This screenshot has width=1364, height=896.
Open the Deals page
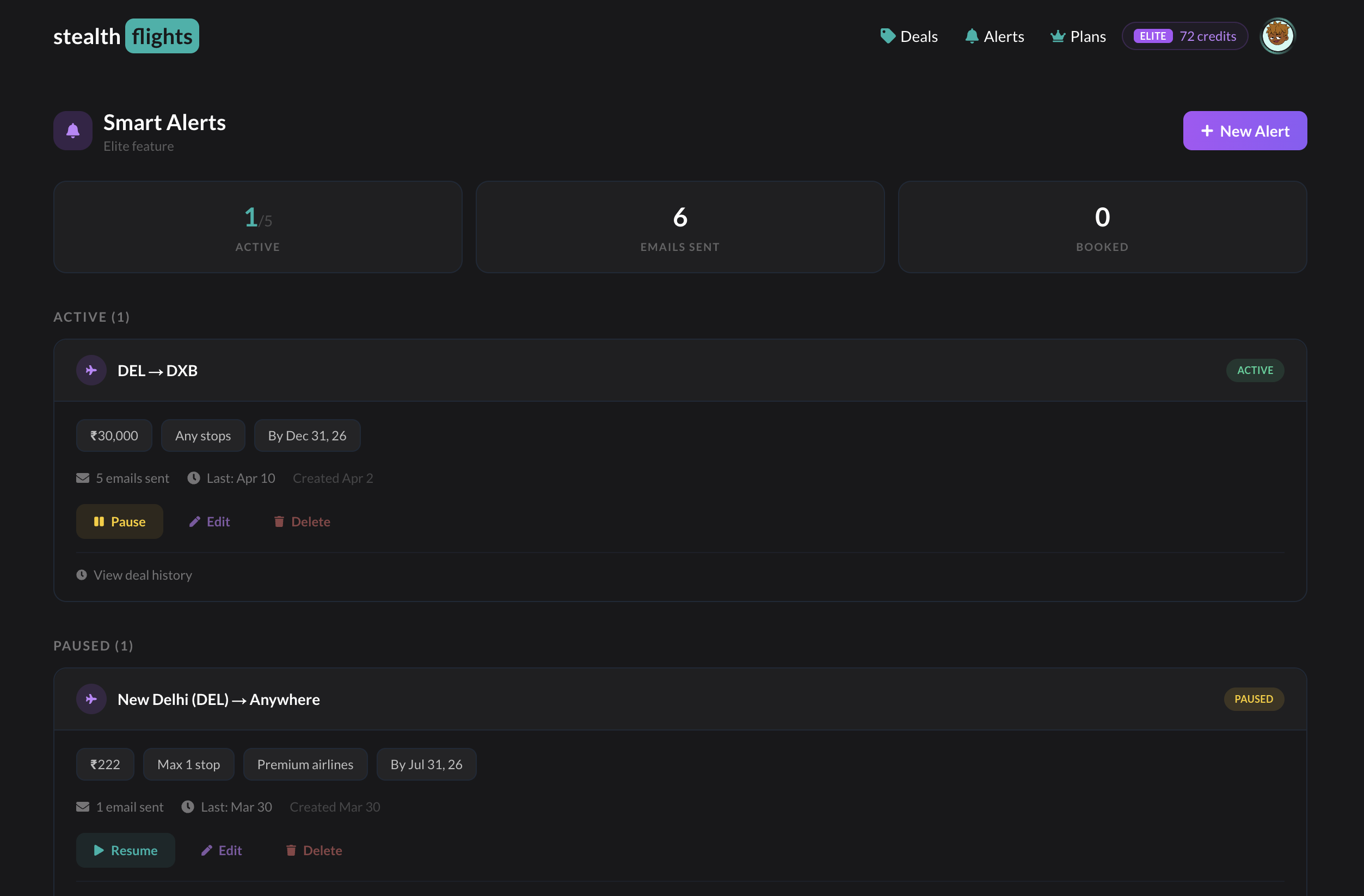click(909, 36)
